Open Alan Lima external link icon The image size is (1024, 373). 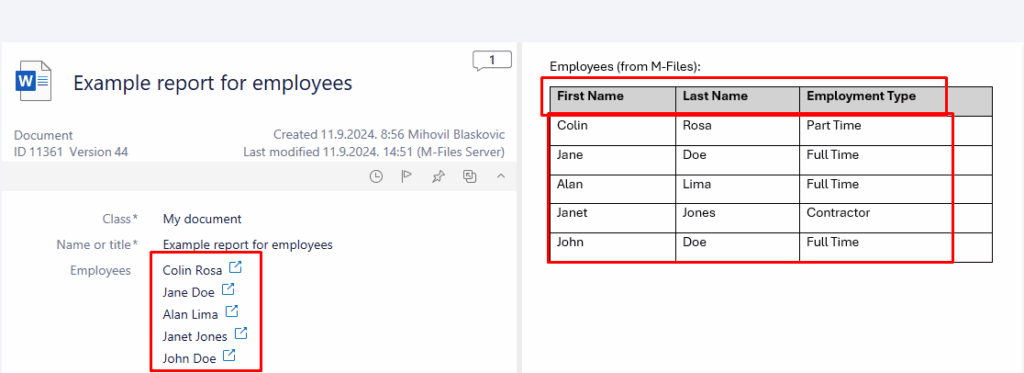(x=232, y=311)
